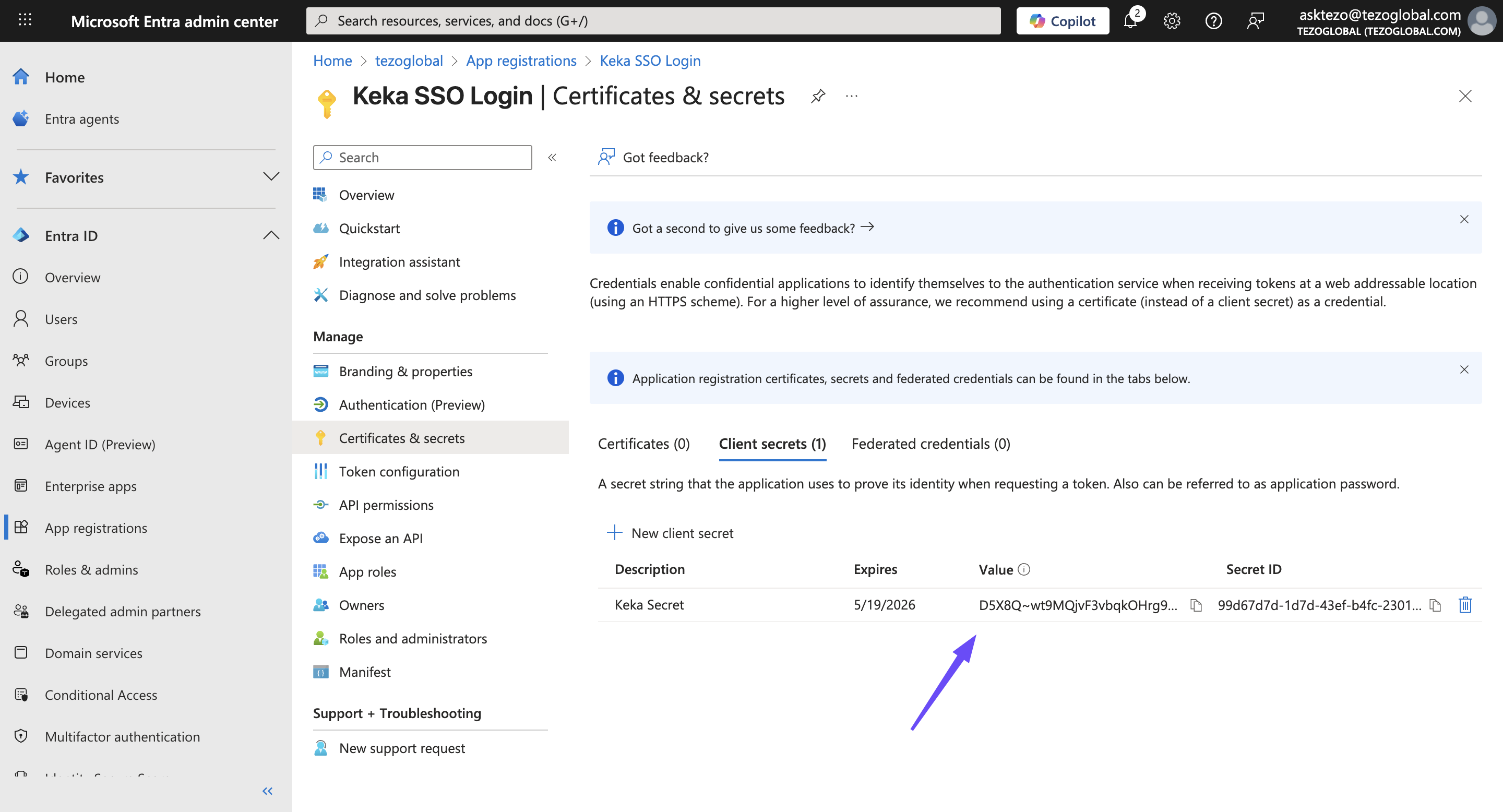Click the resource menu Search field
1503x812 pixels.
pos(422,158)
